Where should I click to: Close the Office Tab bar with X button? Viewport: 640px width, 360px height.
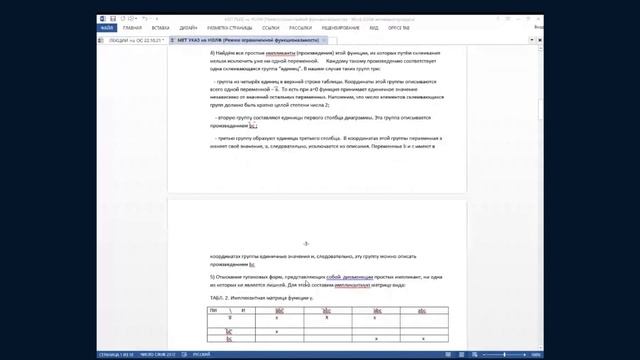(x=540, y=40)
